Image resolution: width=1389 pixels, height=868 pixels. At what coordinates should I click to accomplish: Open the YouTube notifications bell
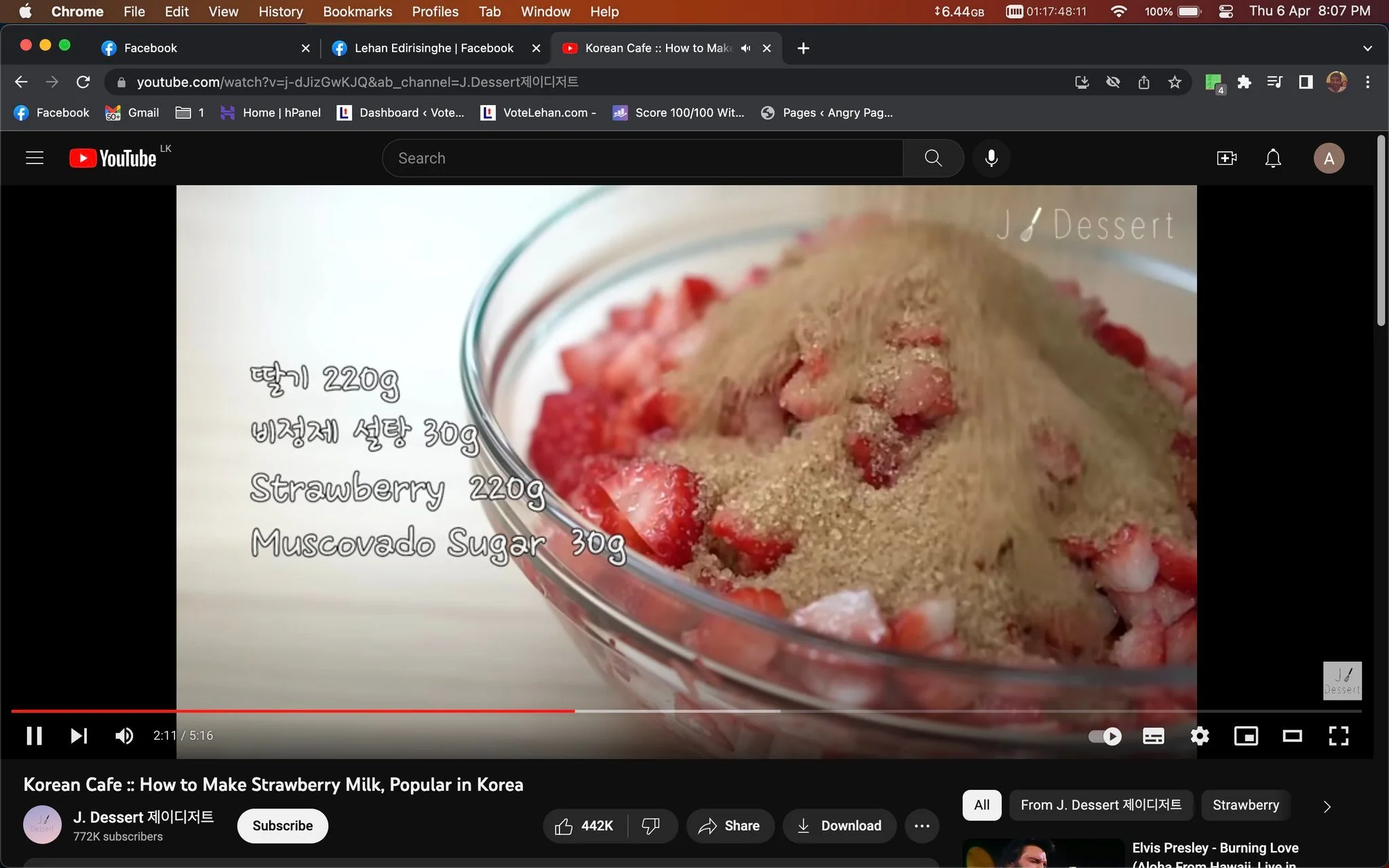1273,158
